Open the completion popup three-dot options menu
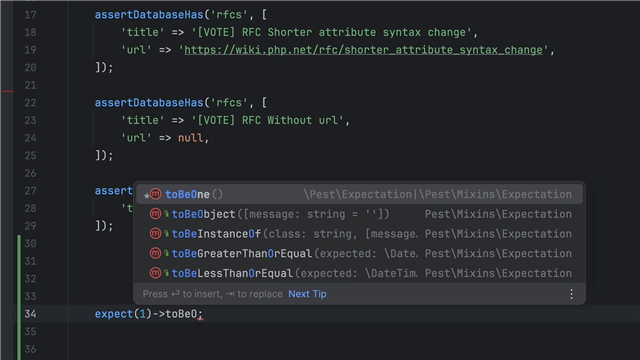Image resolution: width=640 pixels, height=360 pixels. pyautogui.click(x=571, y=294)
